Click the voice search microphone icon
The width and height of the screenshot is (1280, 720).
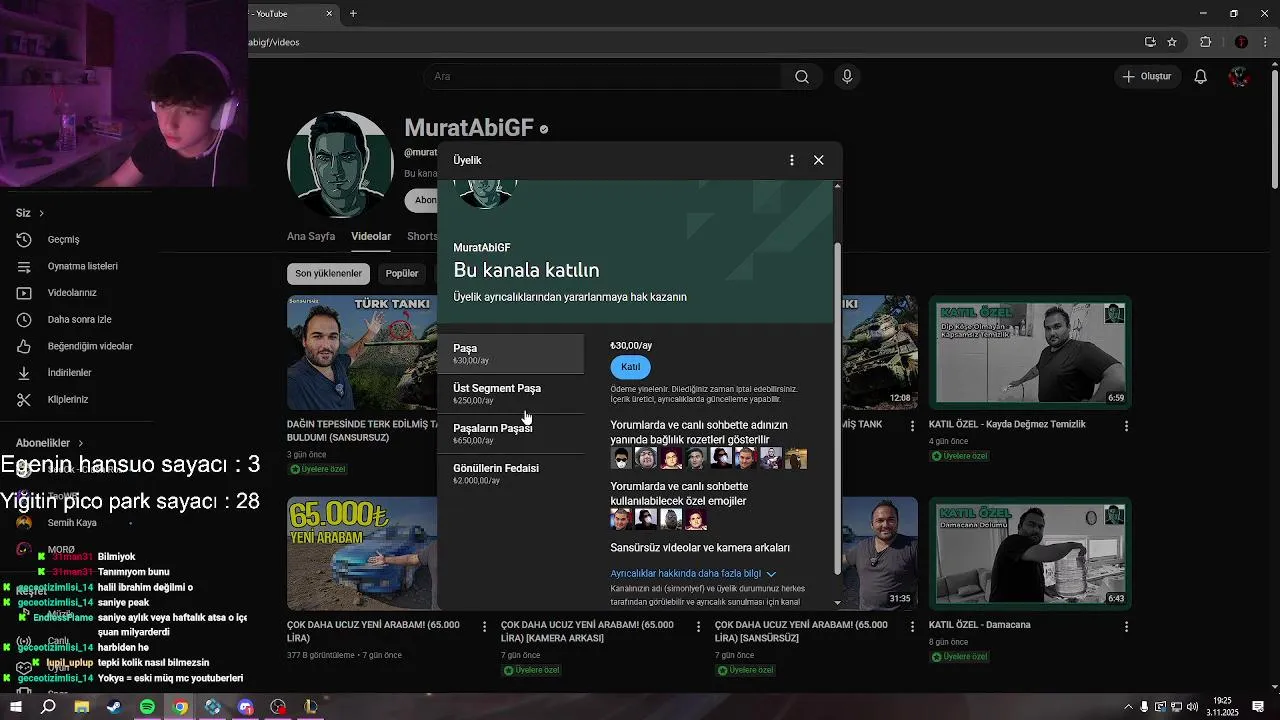(847, 77)
